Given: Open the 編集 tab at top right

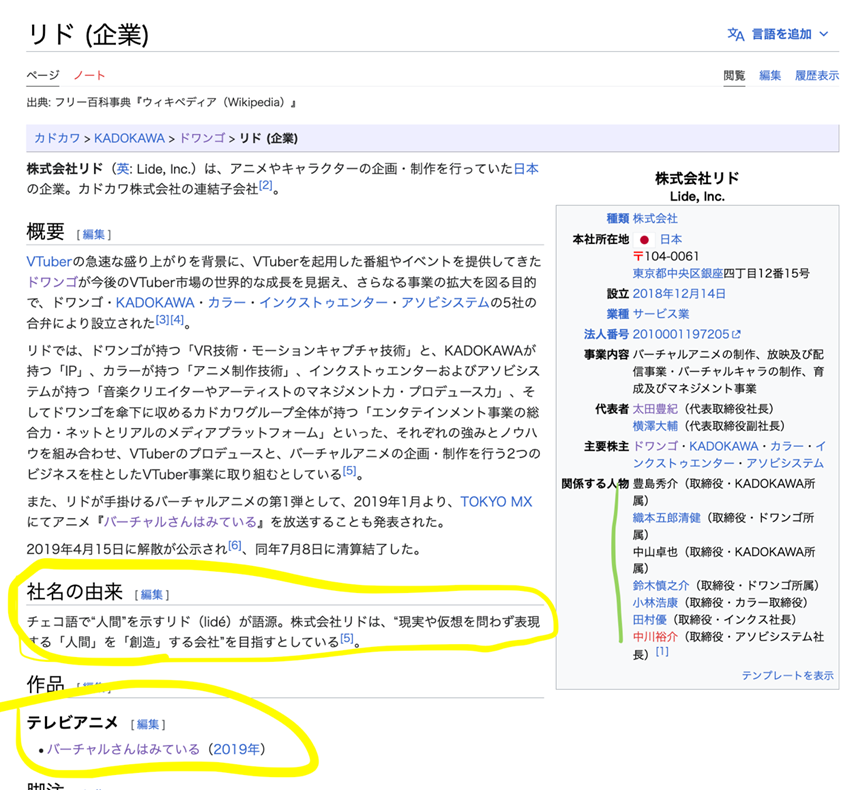Looking at the screenshot, I should [x=770, y=76].
